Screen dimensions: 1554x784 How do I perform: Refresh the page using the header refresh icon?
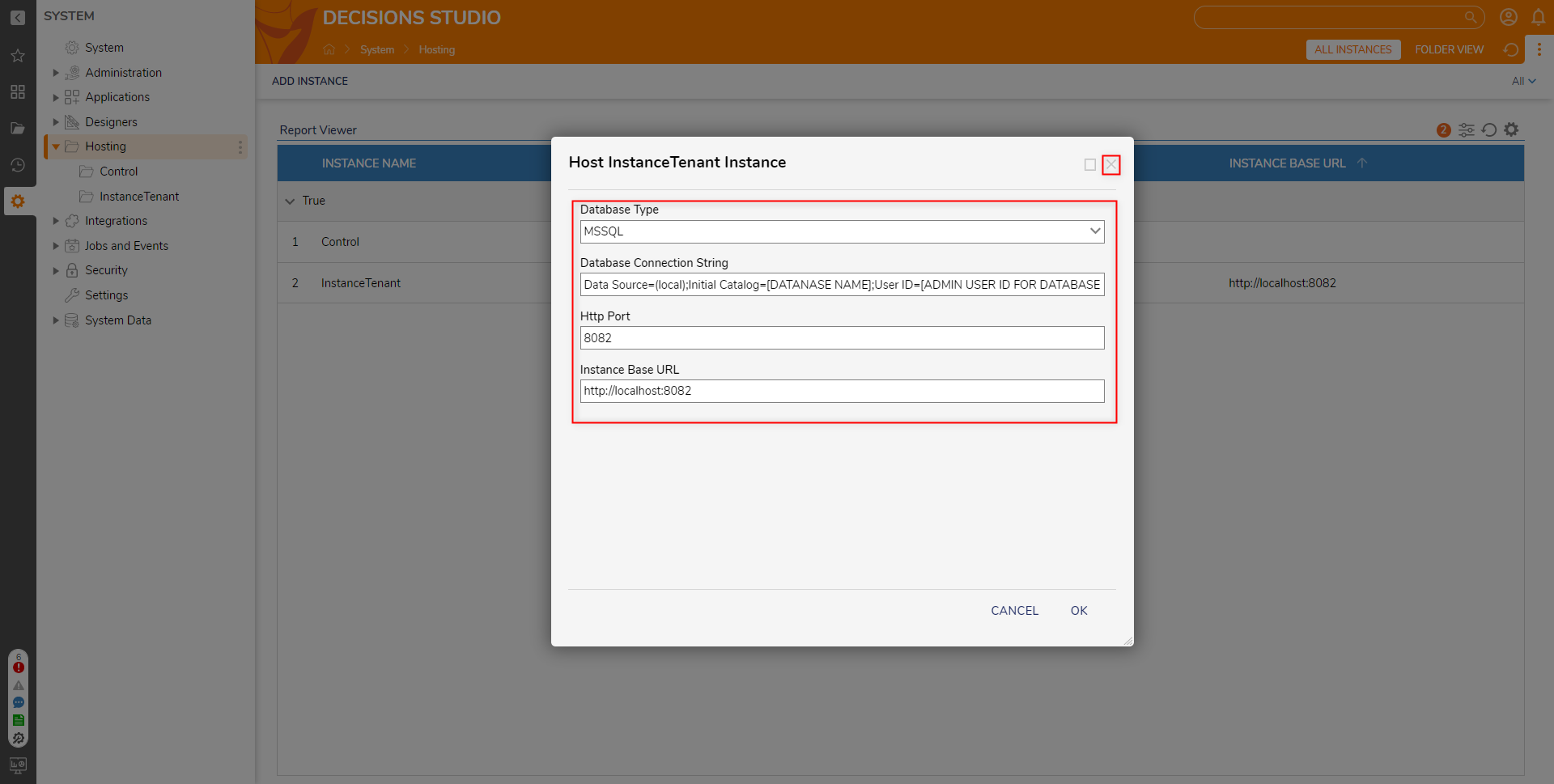click(1510, 49)
